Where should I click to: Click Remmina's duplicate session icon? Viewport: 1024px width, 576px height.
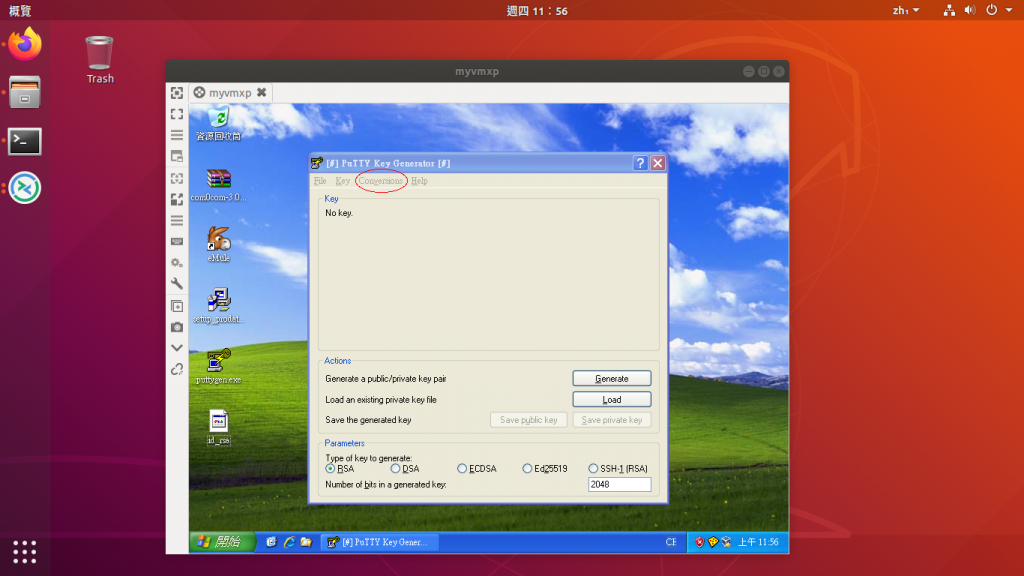(x=177, y=306)
